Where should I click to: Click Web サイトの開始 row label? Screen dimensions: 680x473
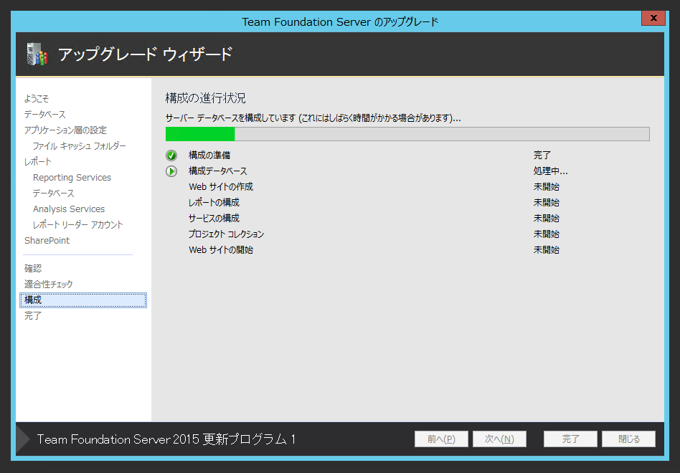(x=221, y=250)
